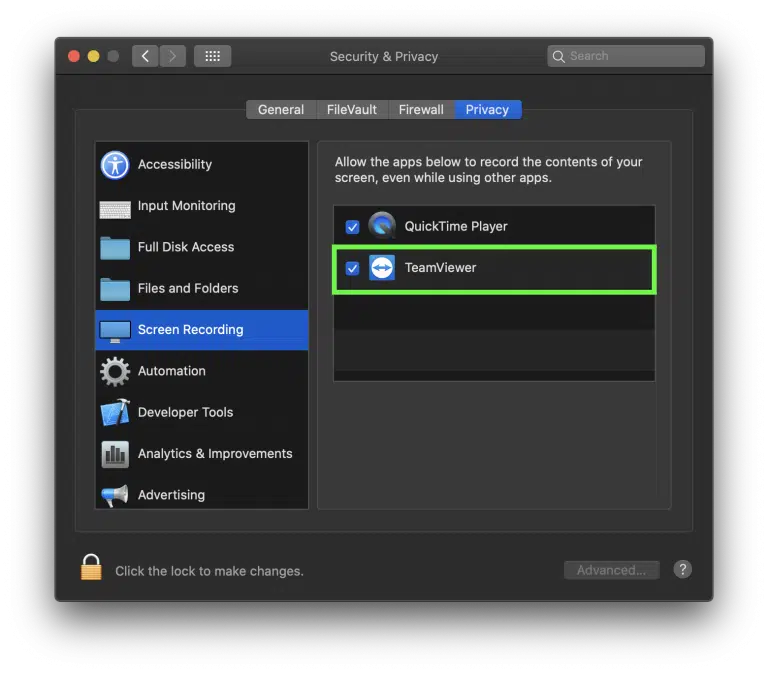
Task: Uncheck the QuickTime Player checkbox
Action: (352, 227)
